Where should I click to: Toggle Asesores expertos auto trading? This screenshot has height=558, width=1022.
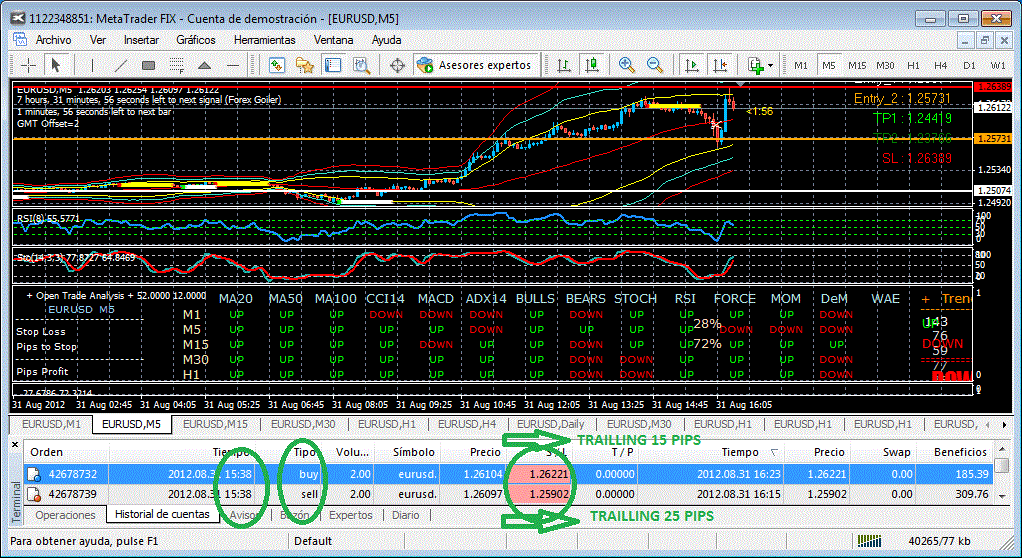[x=475, y=65]
